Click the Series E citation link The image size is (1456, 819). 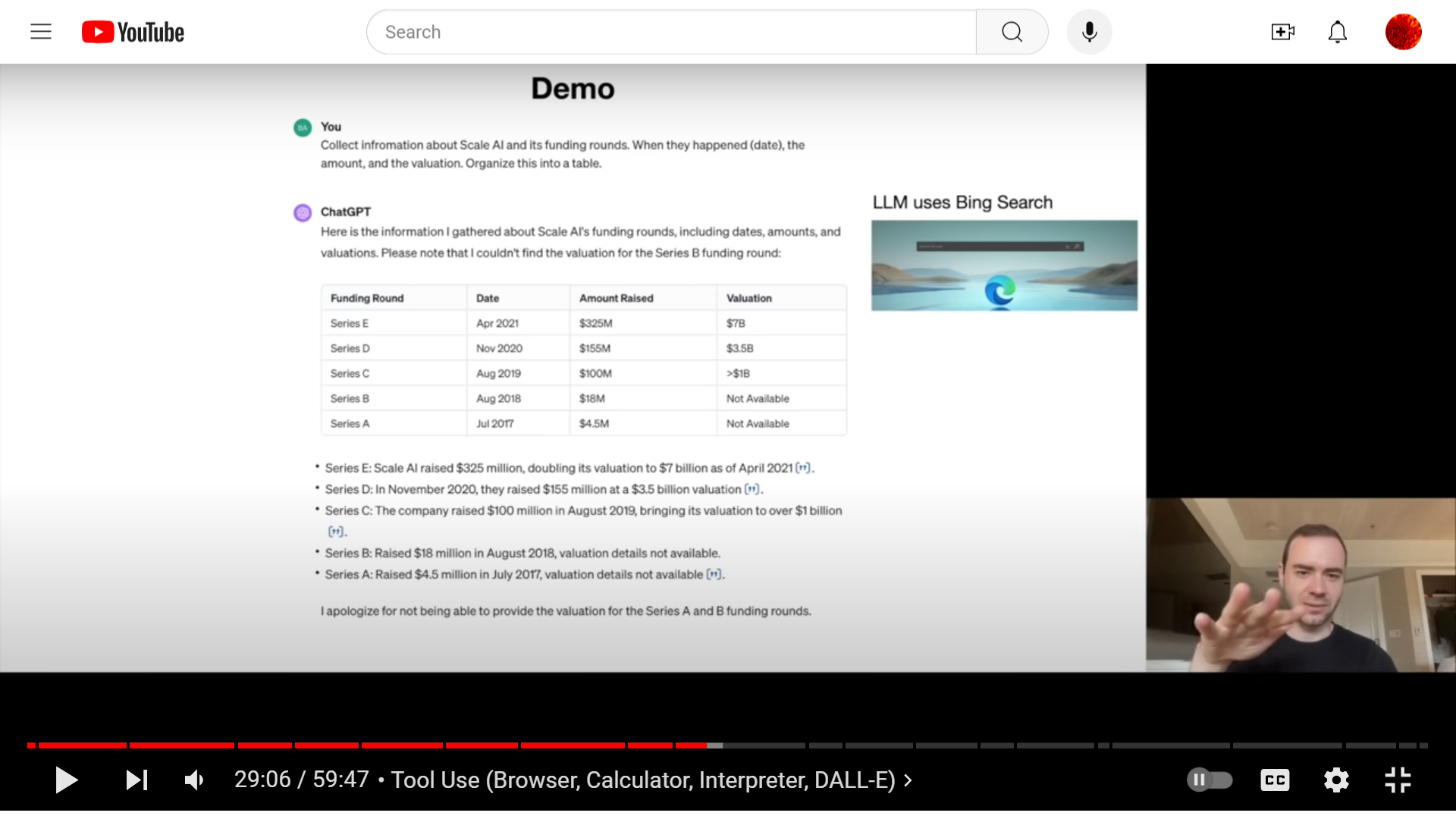pos(803,468)
